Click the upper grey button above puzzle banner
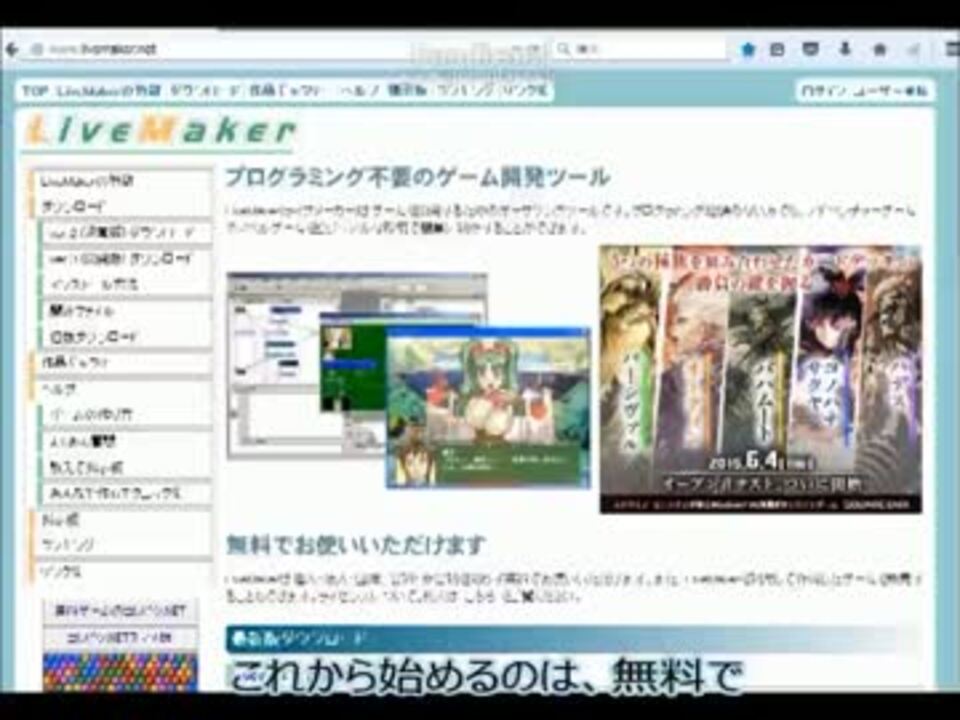The width and height of the screenshot is (960, 720). tap(121, 611)
